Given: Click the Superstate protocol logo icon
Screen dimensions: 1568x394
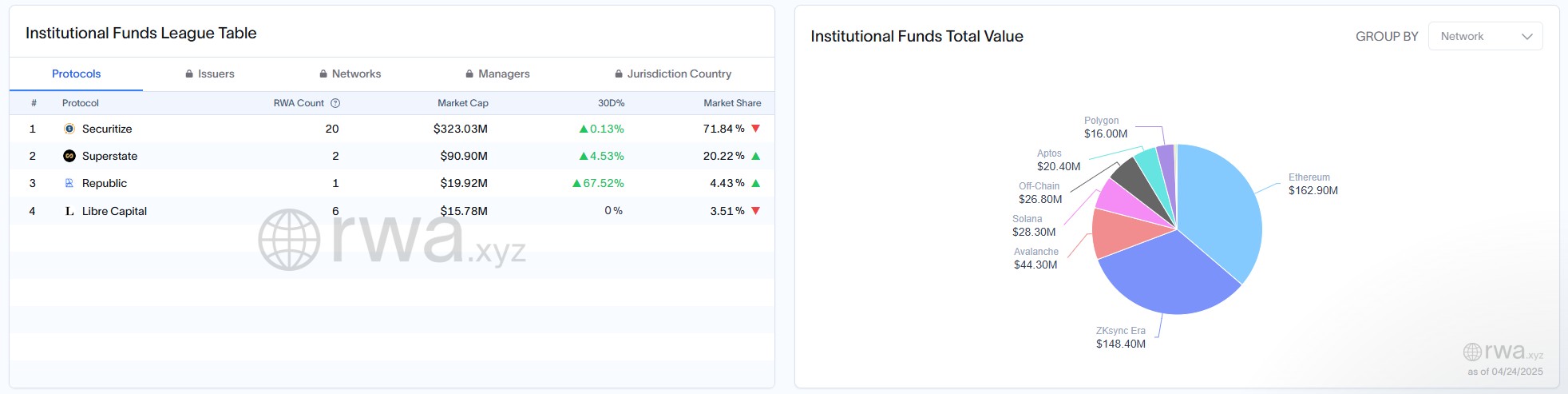Looking at the screenshot, I should coord(69,156).
